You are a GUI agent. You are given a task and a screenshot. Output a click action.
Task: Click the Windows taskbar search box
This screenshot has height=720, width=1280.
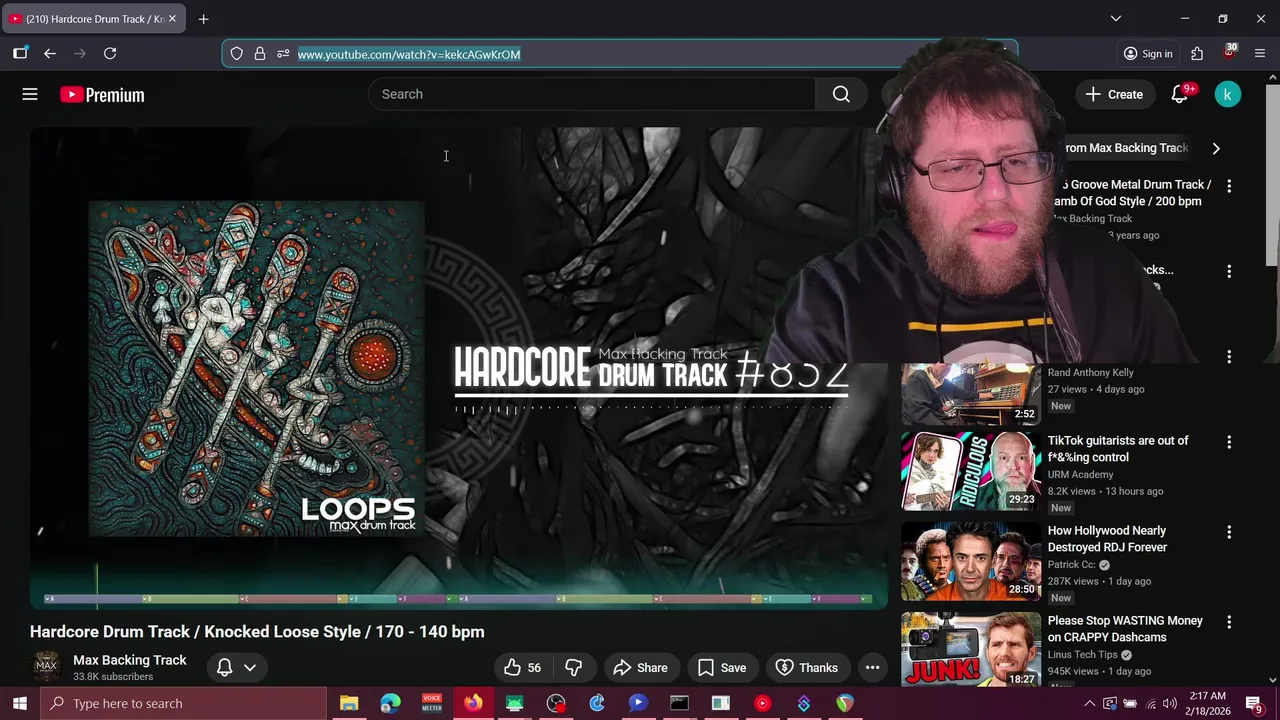[x=183, y=704]
